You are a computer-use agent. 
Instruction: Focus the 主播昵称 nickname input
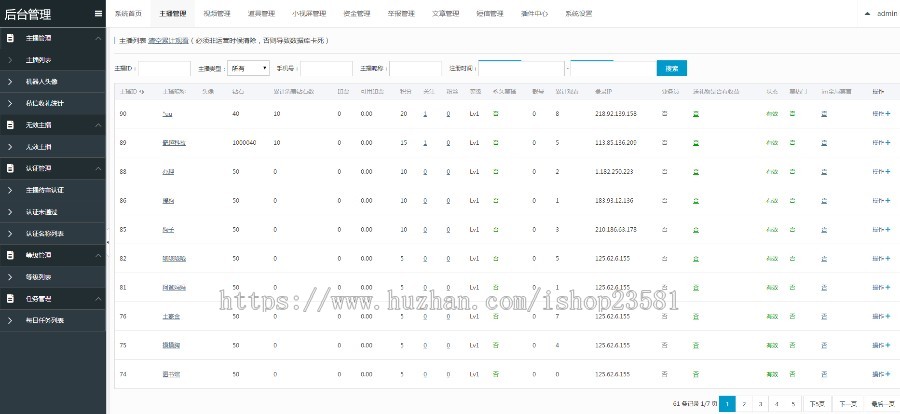[x=415, y=68]
